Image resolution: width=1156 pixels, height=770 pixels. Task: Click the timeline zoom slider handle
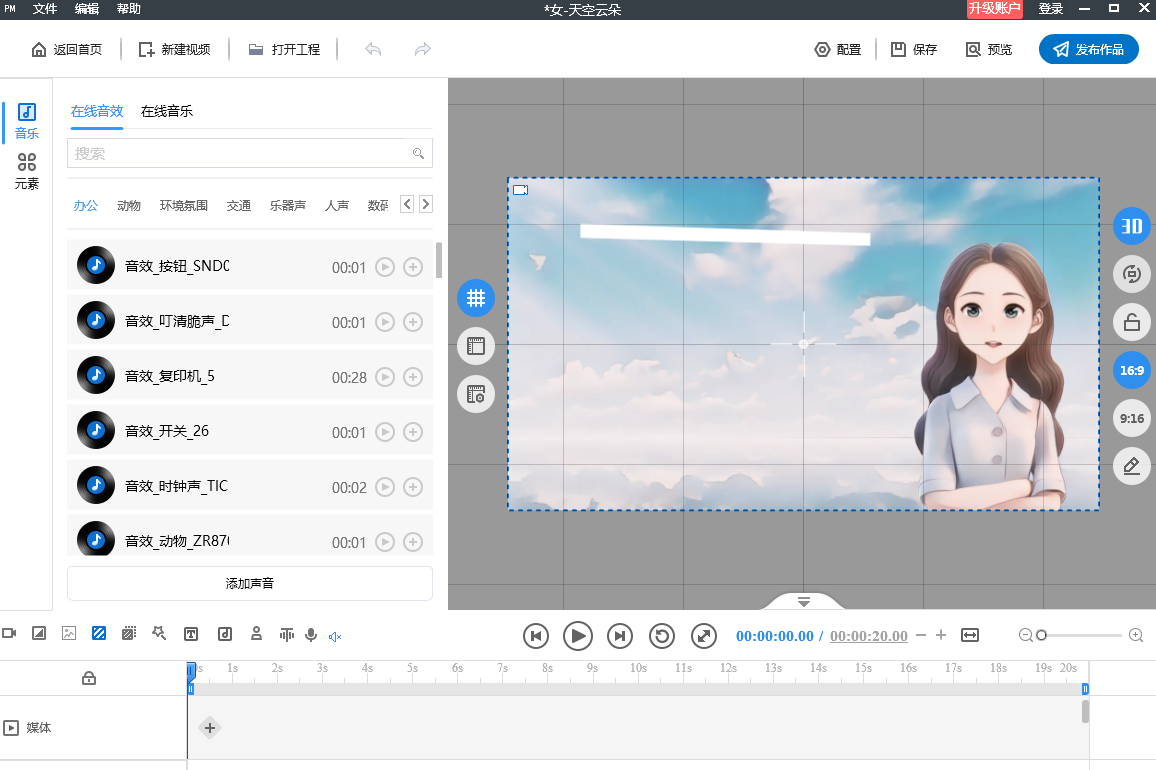point(1041,635)
